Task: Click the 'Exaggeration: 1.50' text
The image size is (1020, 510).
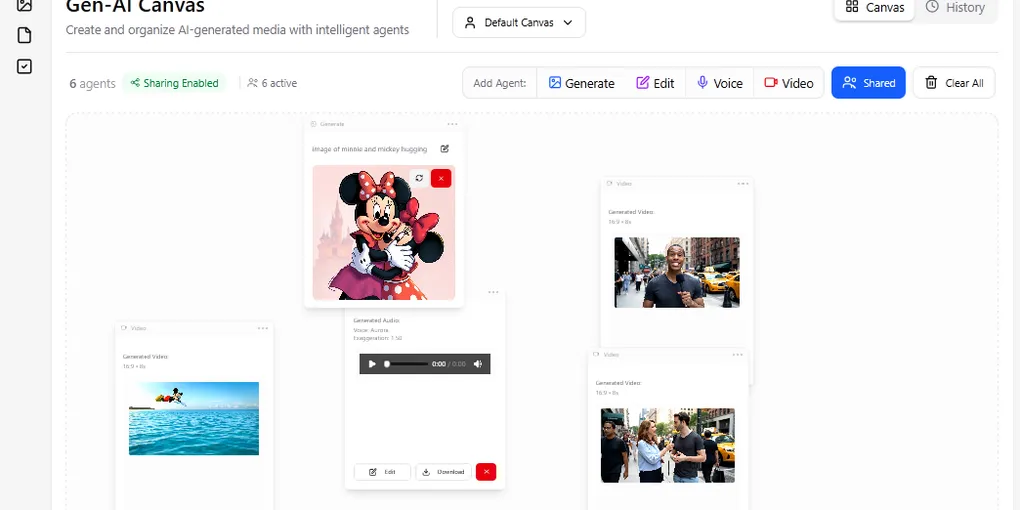Action: click(x=378, y=338)
